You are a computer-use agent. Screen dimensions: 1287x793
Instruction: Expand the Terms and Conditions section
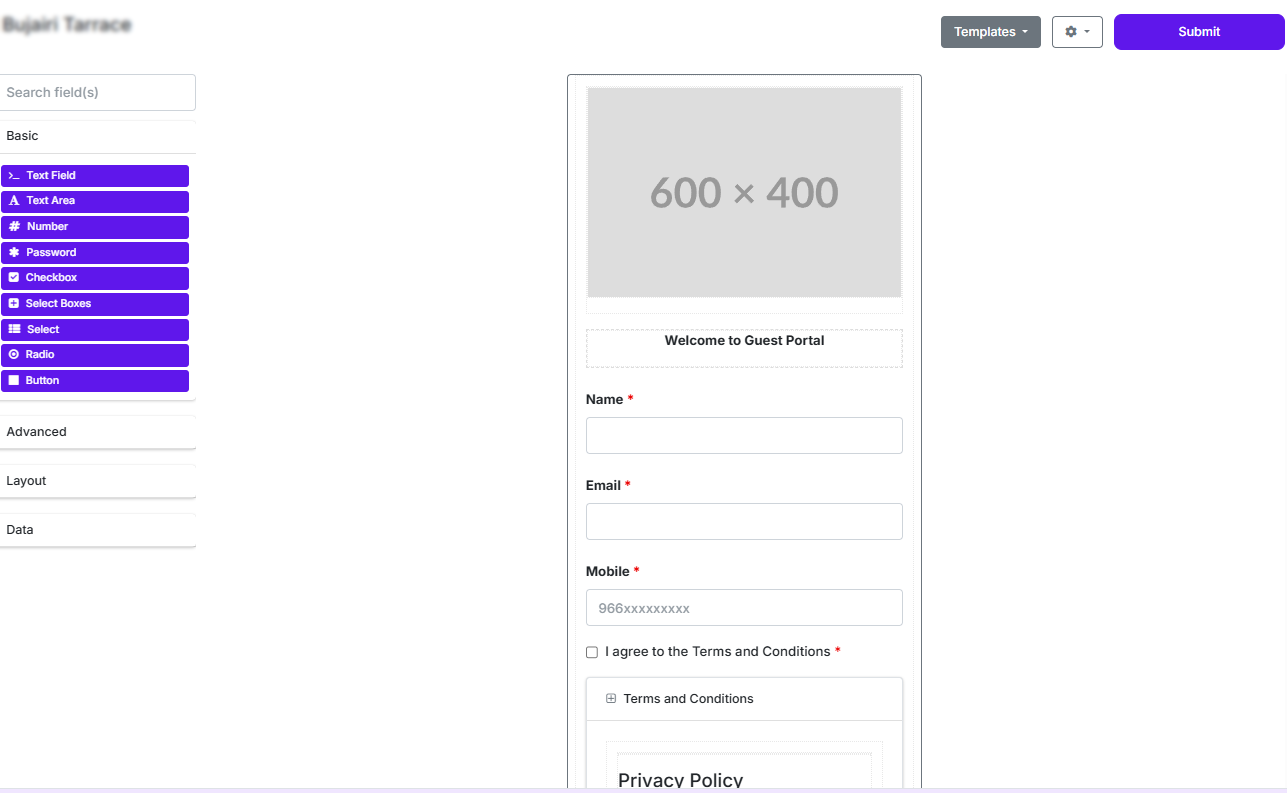click(x=611, y=698)
